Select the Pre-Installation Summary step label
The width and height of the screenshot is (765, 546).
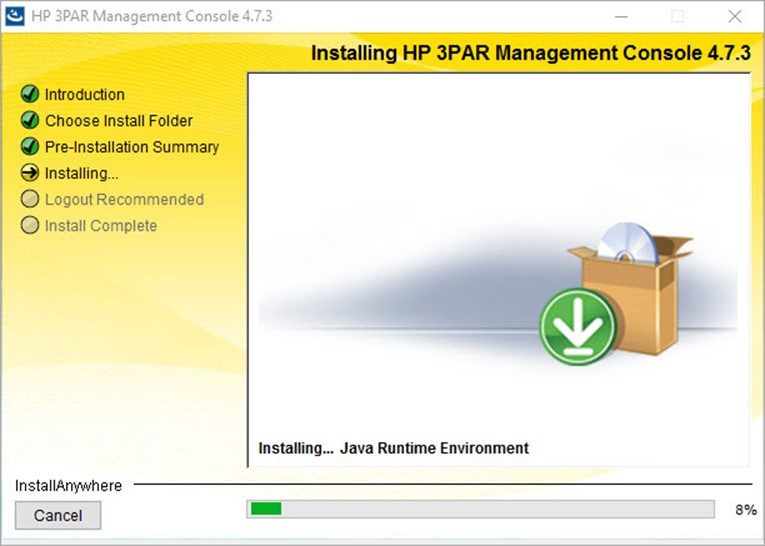(132, 147)
